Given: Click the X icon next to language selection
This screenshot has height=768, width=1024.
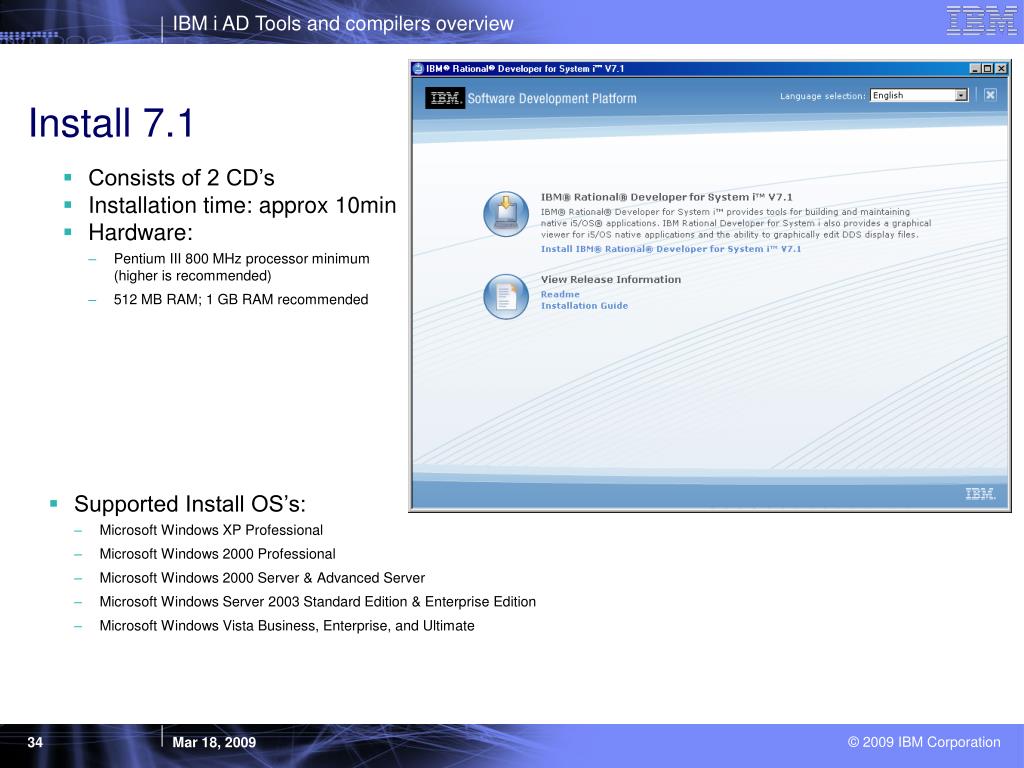Looking at the screenshot, I should tap(990, 95).
